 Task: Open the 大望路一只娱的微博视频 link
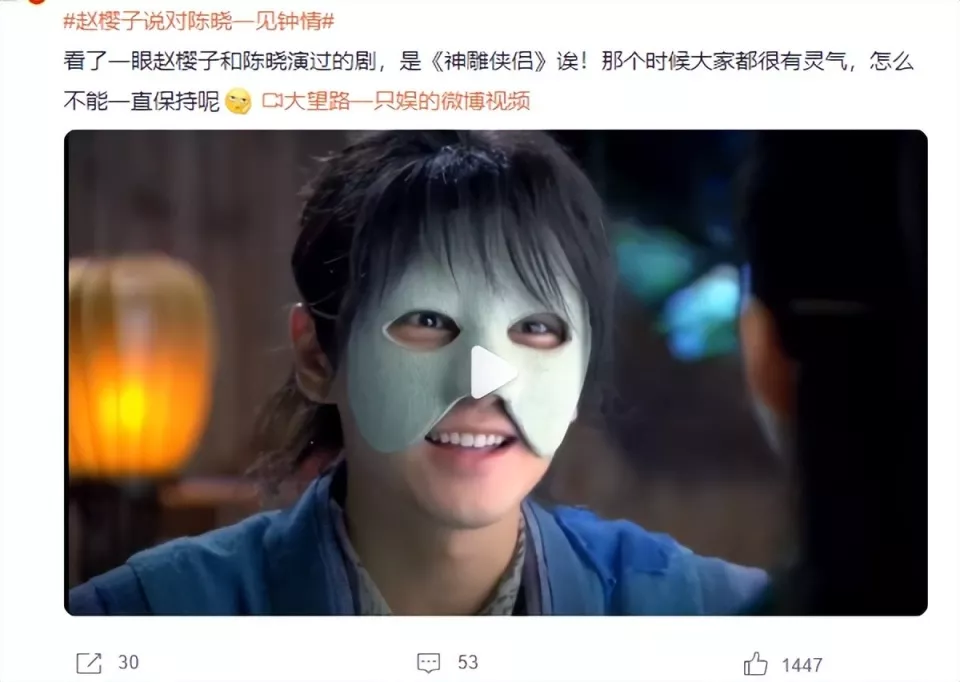click(x=407, y=101)
